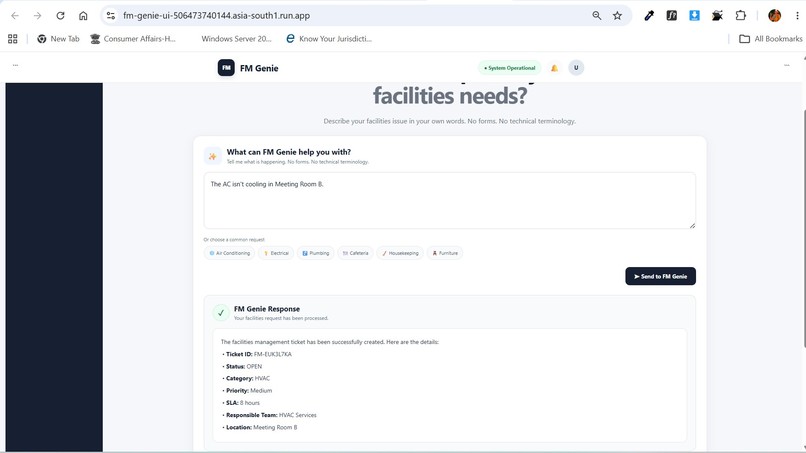Click the 'Priority: Medium' line
Viewport: 806px width, 453px height.
click(x=249, y=391)
